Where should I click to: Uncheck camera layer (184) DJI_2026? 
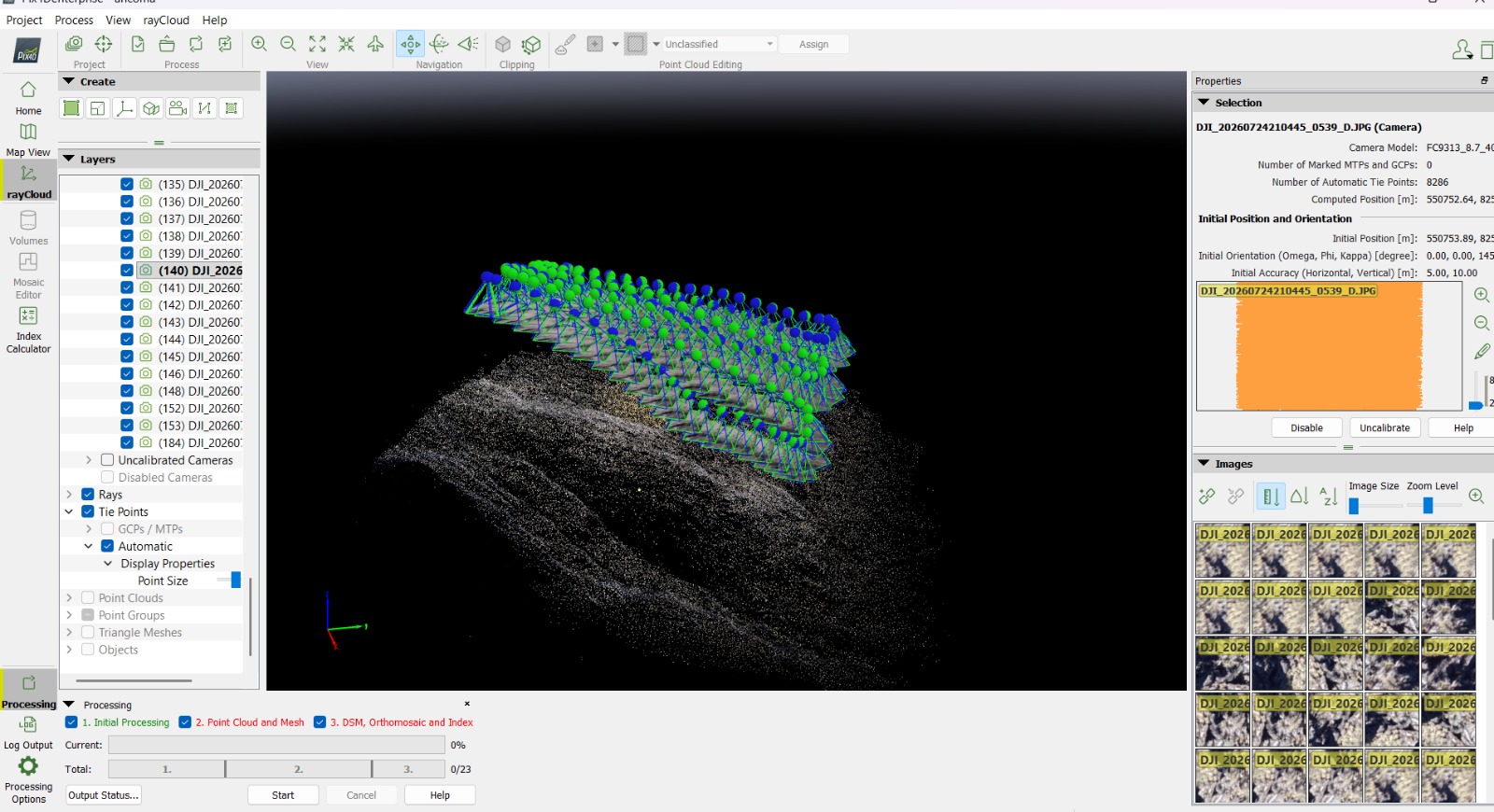[127, 442]
